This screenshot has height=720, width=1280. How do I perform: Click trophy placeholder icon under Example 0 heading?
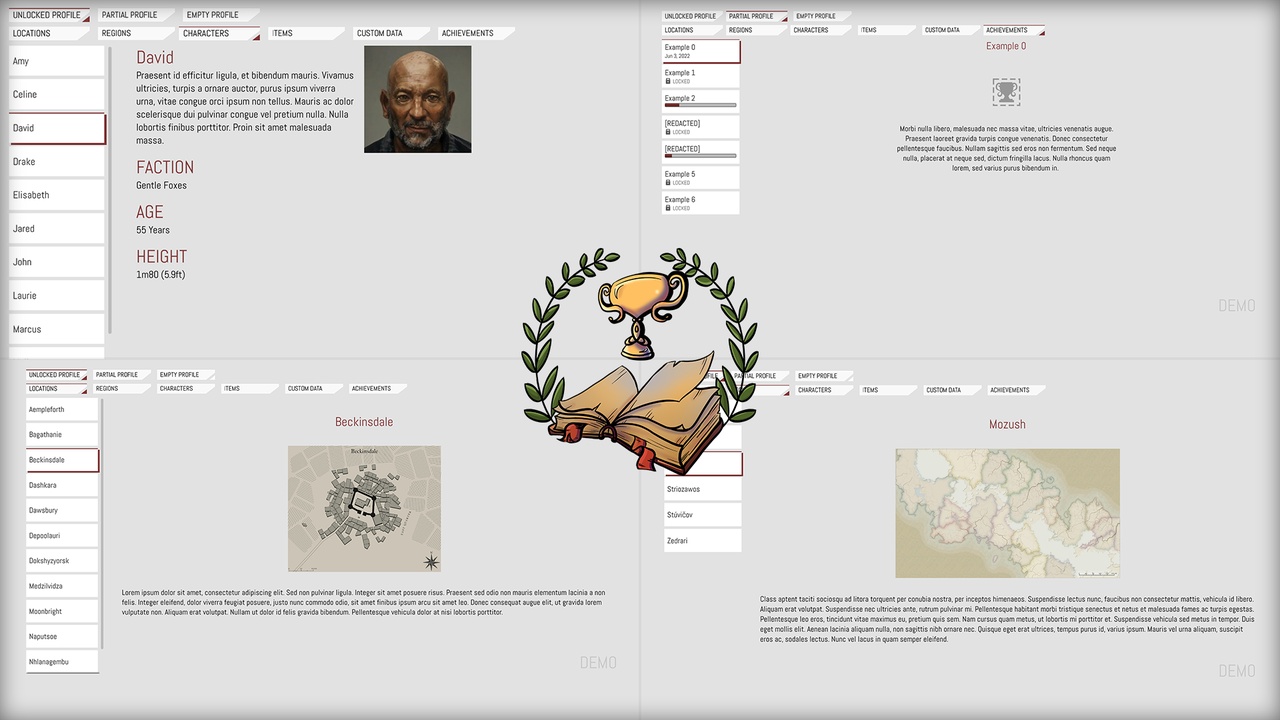[x=1006, y=93]
